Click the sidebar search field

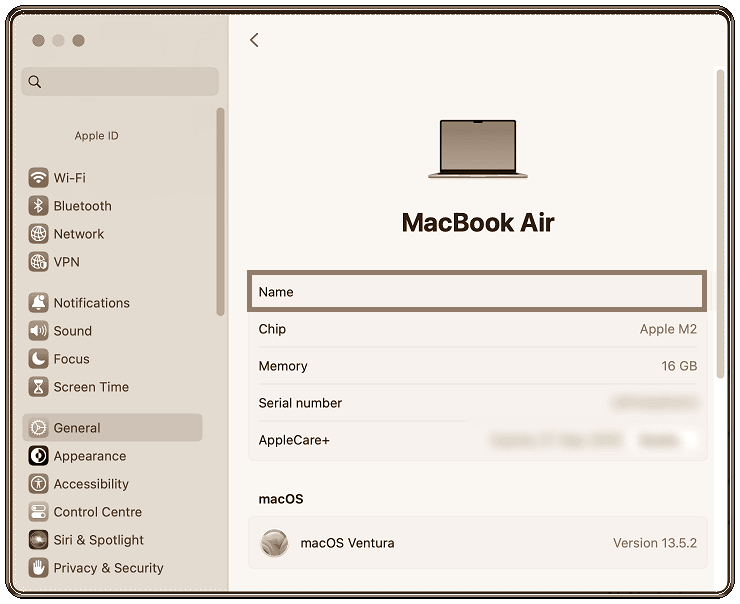(x=120, y=82)
